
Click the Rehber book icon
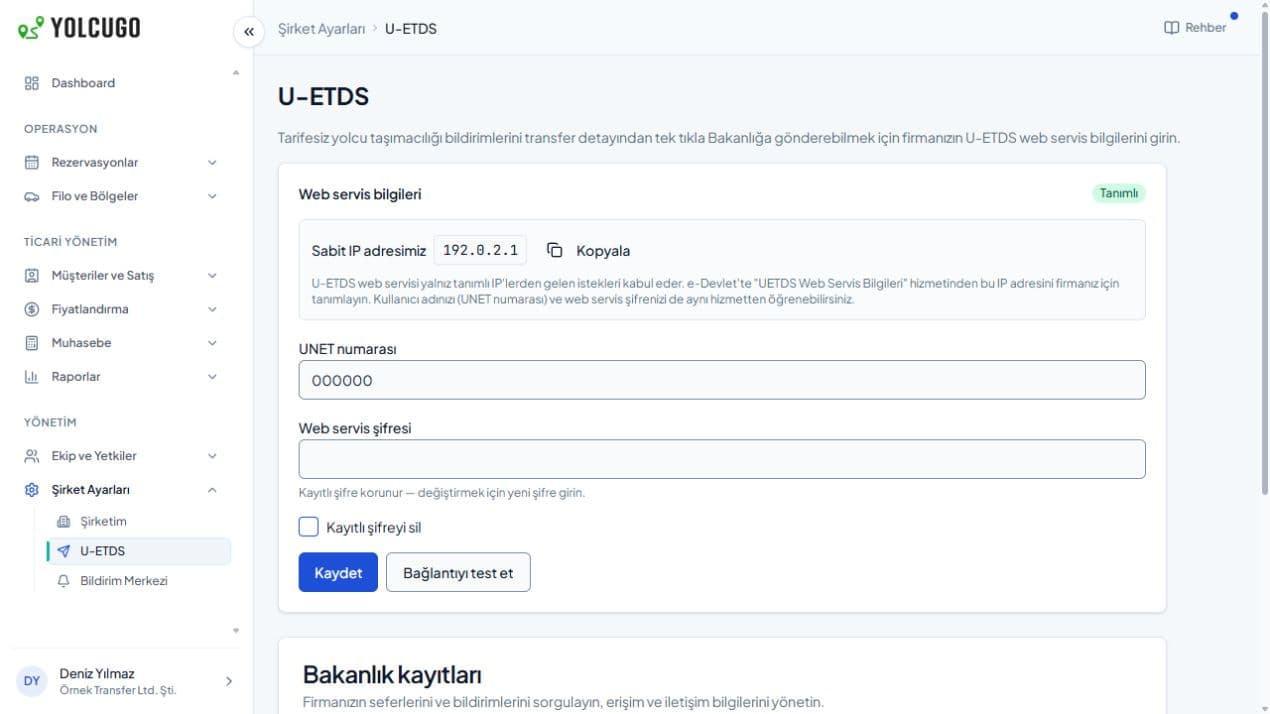coord(1172,28)
